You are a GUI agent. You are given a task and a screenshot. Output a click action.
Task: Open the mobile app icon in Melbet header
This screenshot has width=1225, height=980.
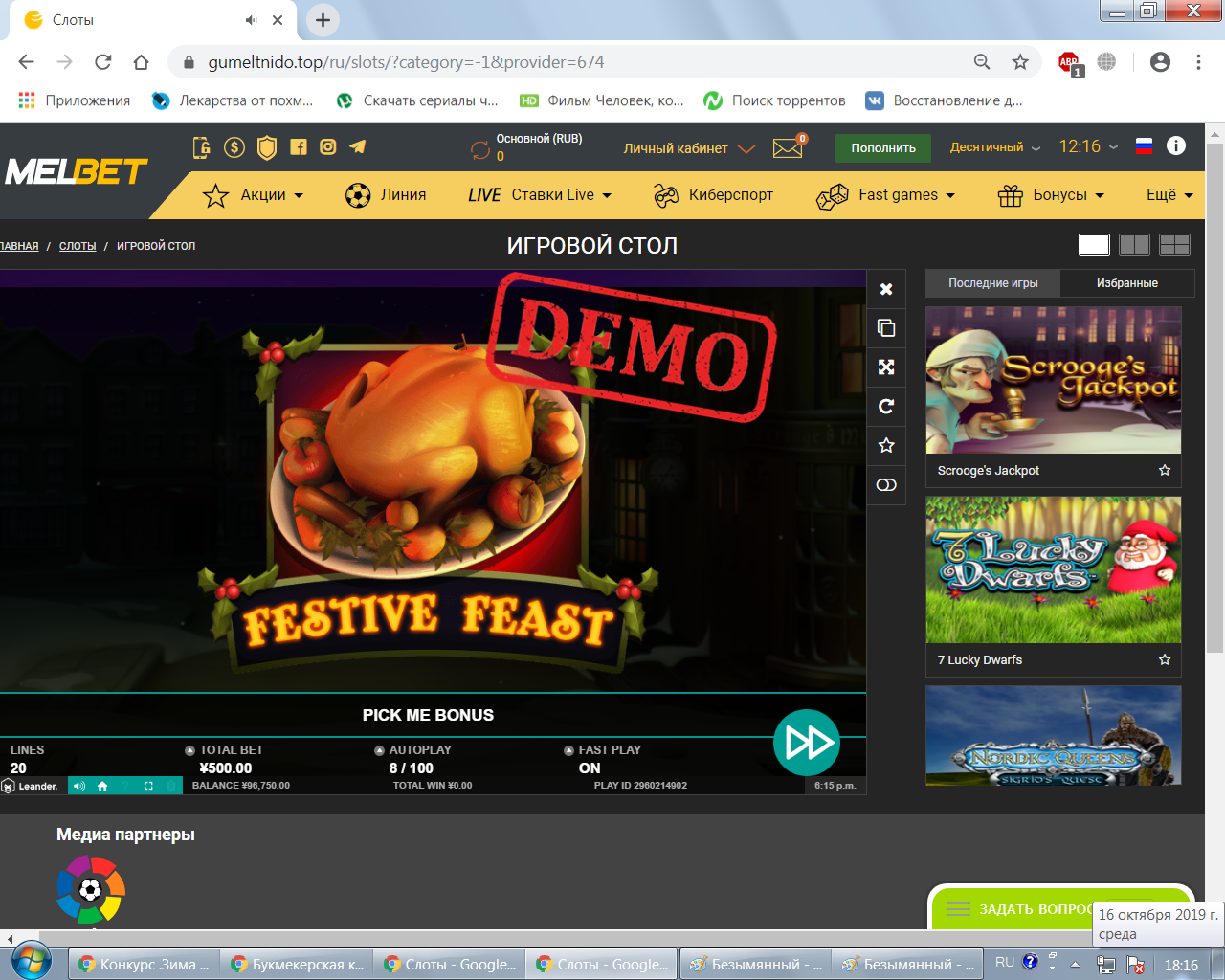coord(201,147)
